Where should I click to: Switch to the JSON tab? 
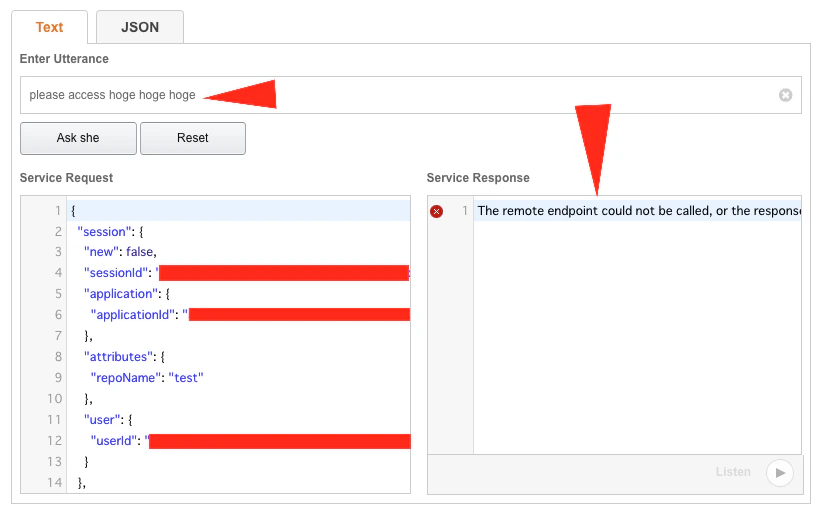[140, 27]
